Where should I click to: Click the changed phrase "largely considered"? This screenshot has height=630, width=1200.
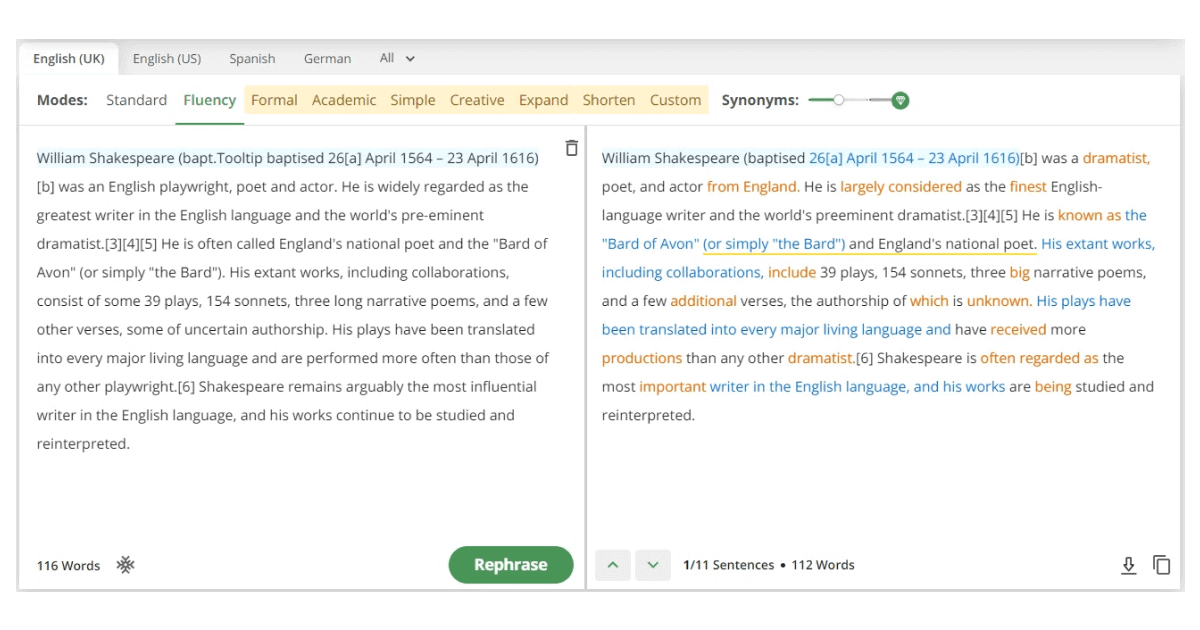901,187
